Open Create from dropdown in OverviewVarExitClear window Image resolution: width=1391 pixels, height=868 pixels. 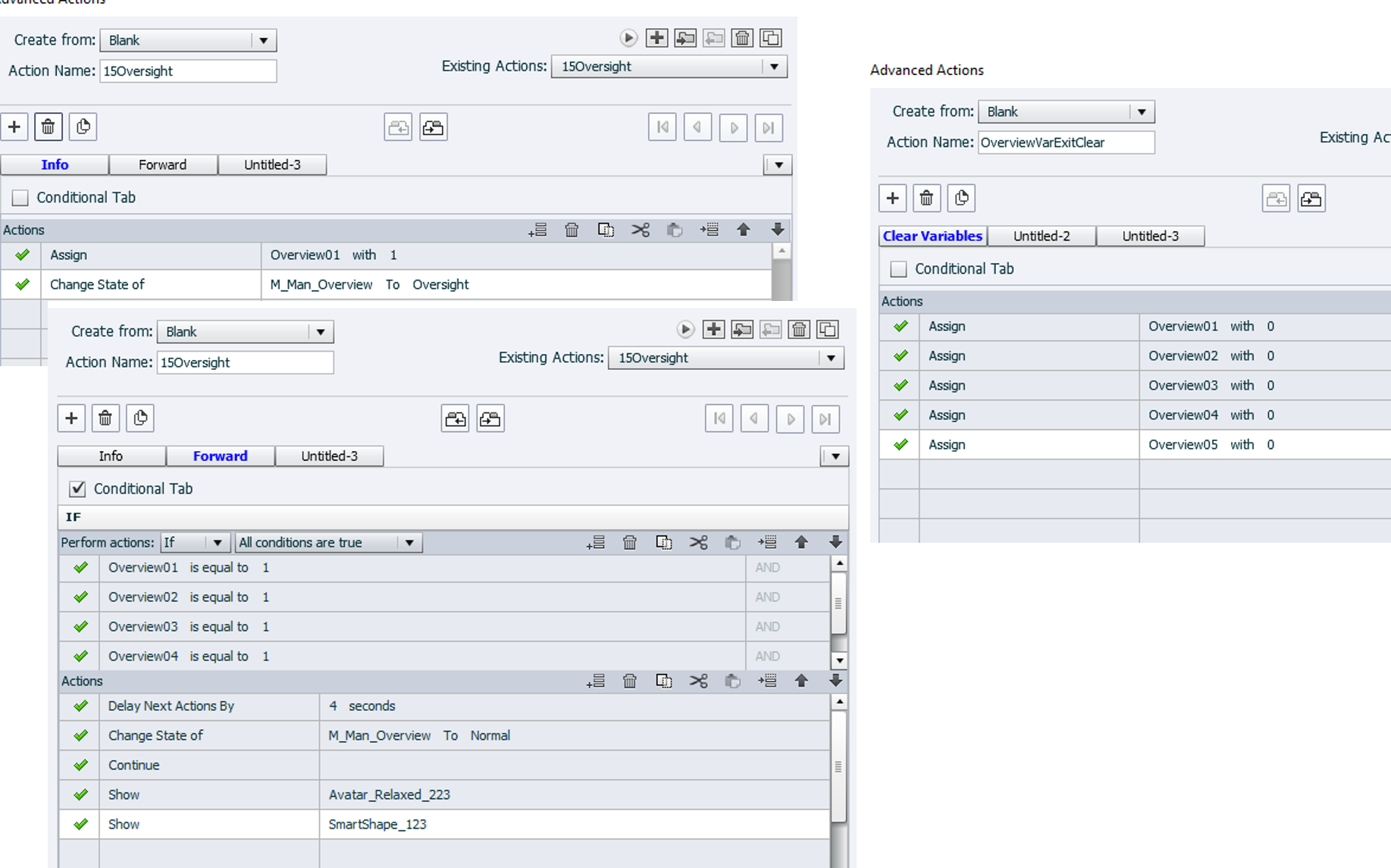(x=1141, y=112)
